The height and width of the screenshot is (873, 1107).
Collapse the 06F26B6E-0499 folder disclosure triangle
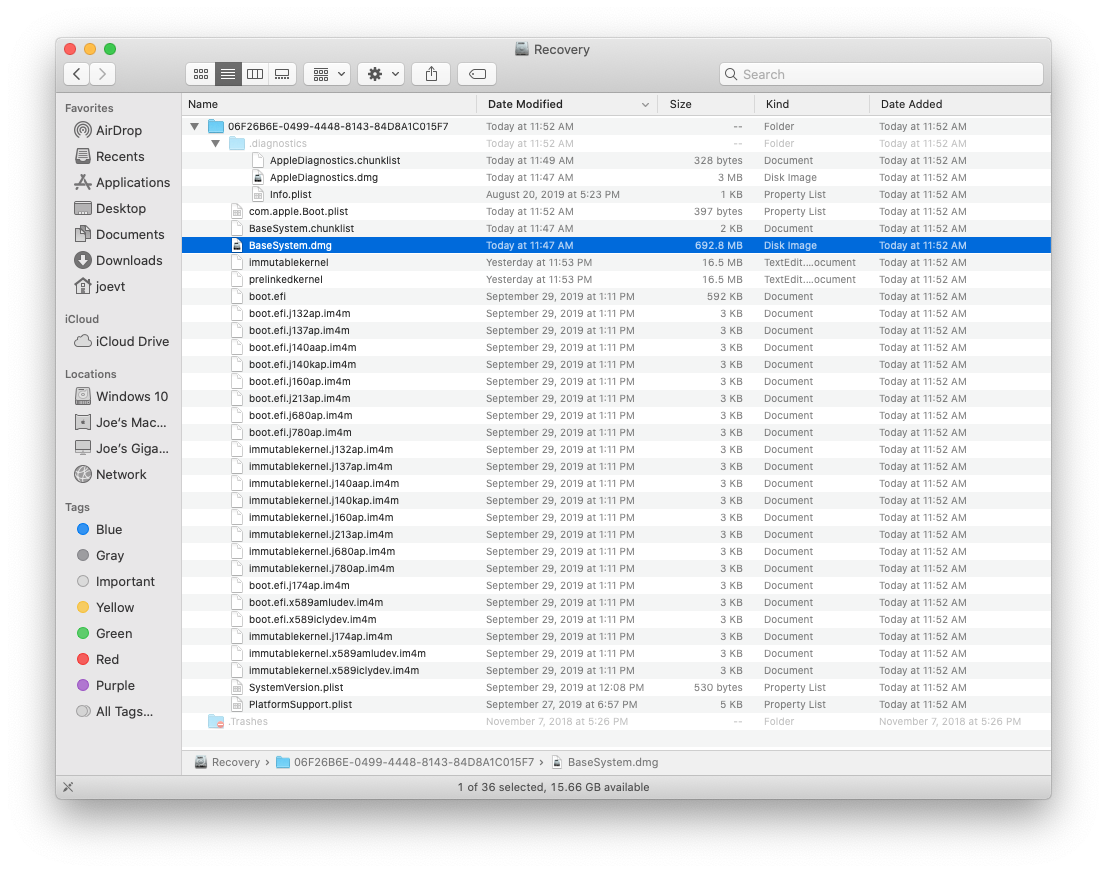[194, 127]
